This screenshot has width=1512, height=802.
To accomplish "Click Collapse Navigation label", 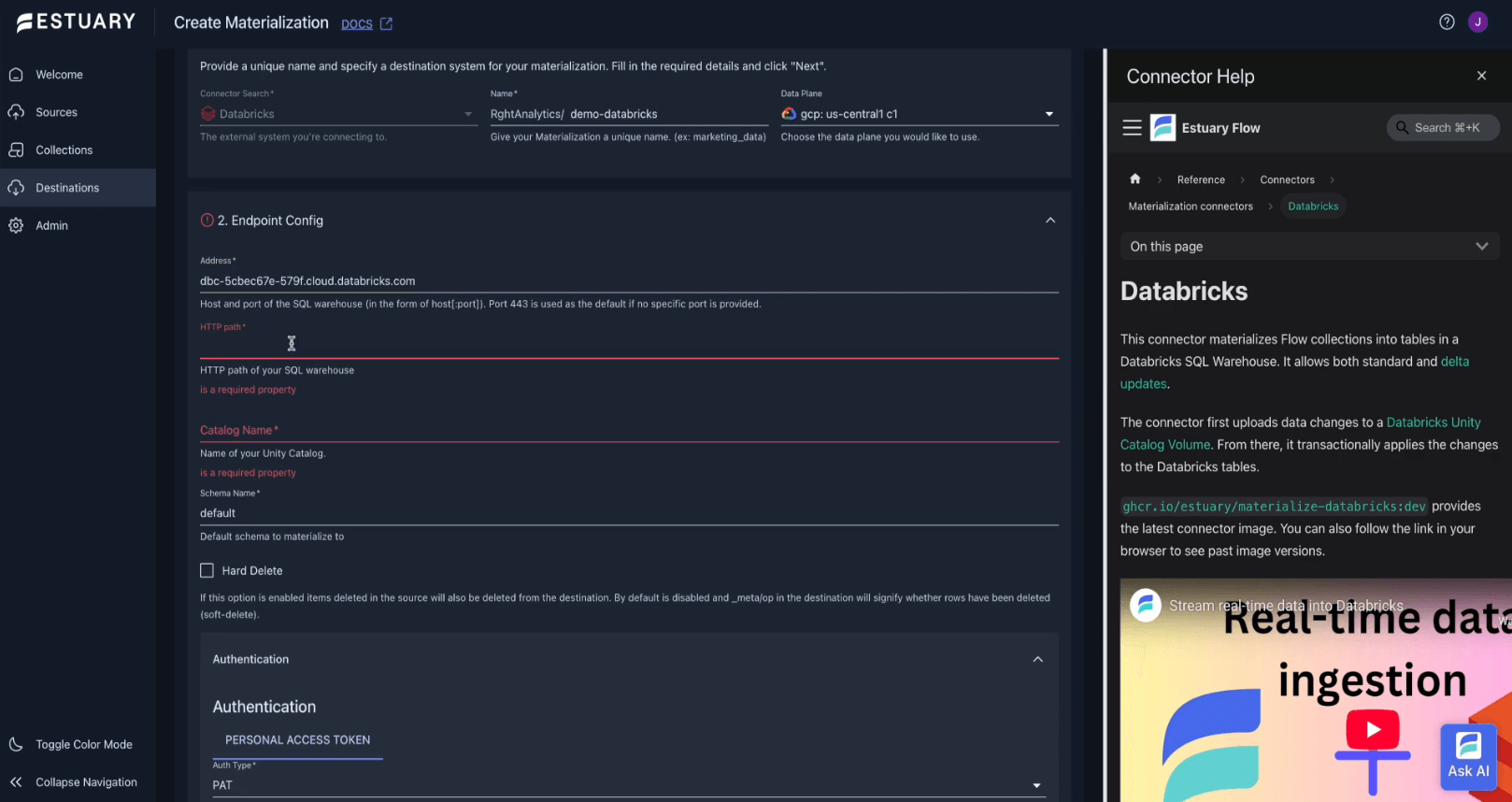I will 86,782.
